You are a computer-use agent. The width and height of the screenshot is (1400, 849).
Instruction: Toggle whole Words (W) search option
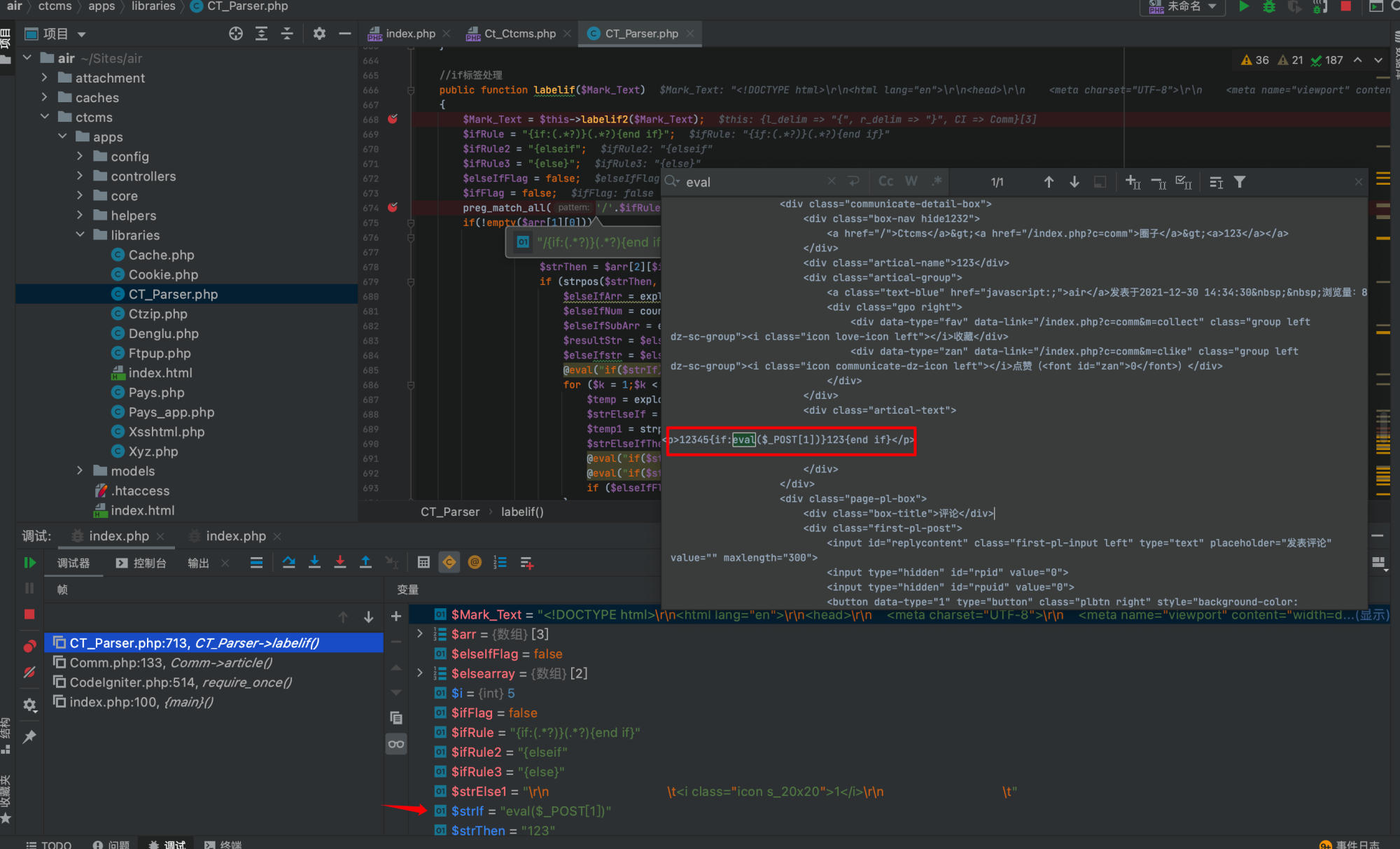tap(911, 182)
